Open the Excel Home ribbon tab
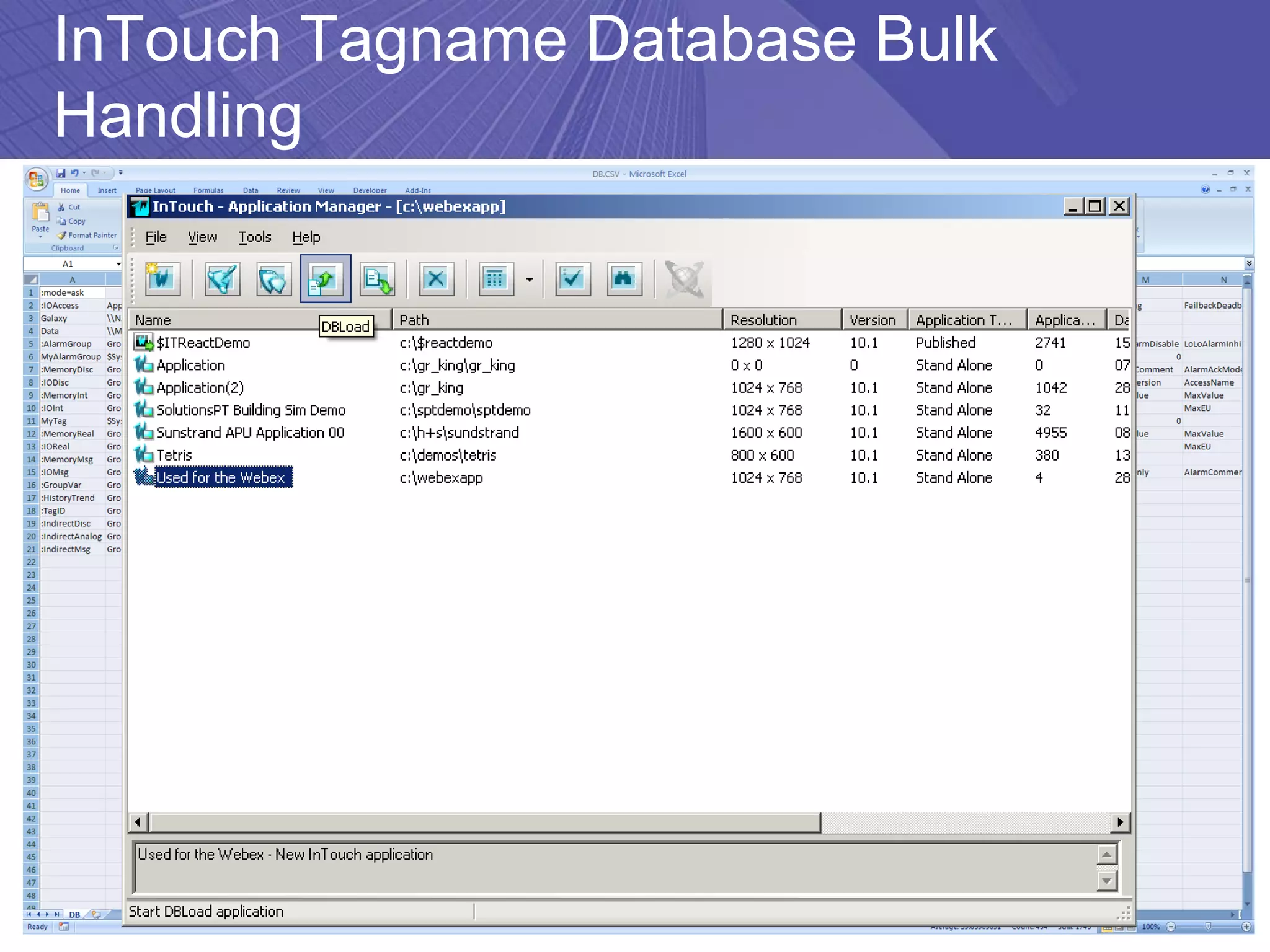Image resolution: width=1270 pixels, height=952 pixels. click(x=70, y=190)
